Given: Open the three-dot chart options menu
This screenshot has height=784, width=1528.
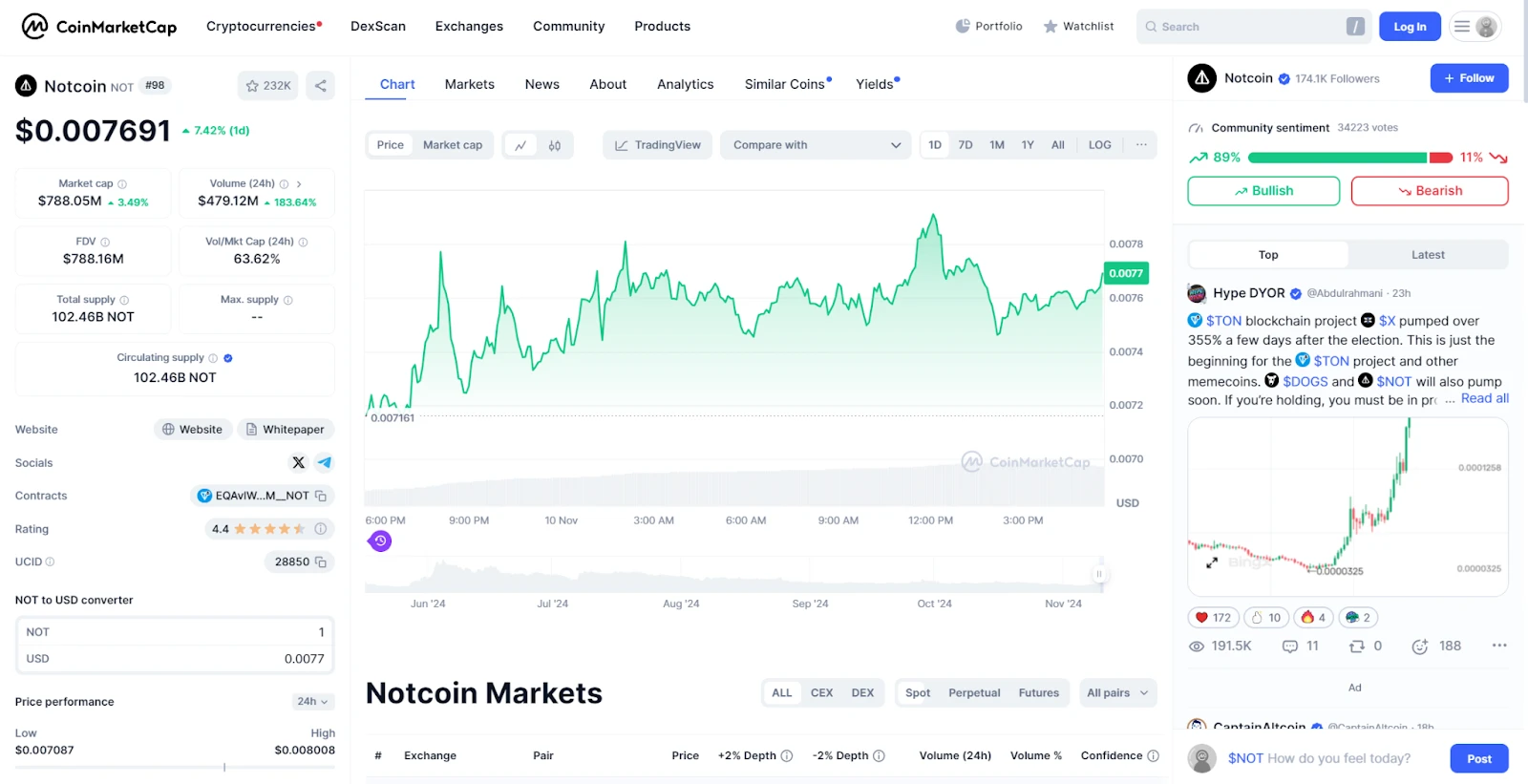Looking at the screenshot, I should [1141, 145].
